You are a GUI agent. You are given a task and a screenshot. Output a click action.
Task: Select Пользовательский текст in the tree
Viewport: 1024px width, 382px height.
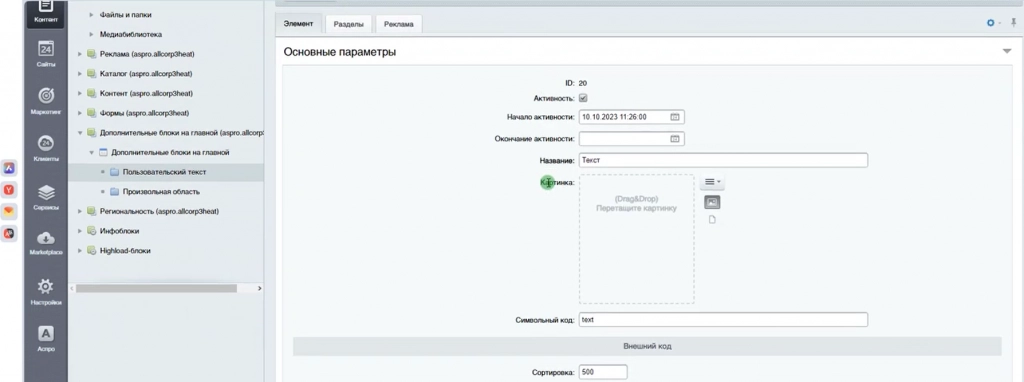[x=164, y=172]
